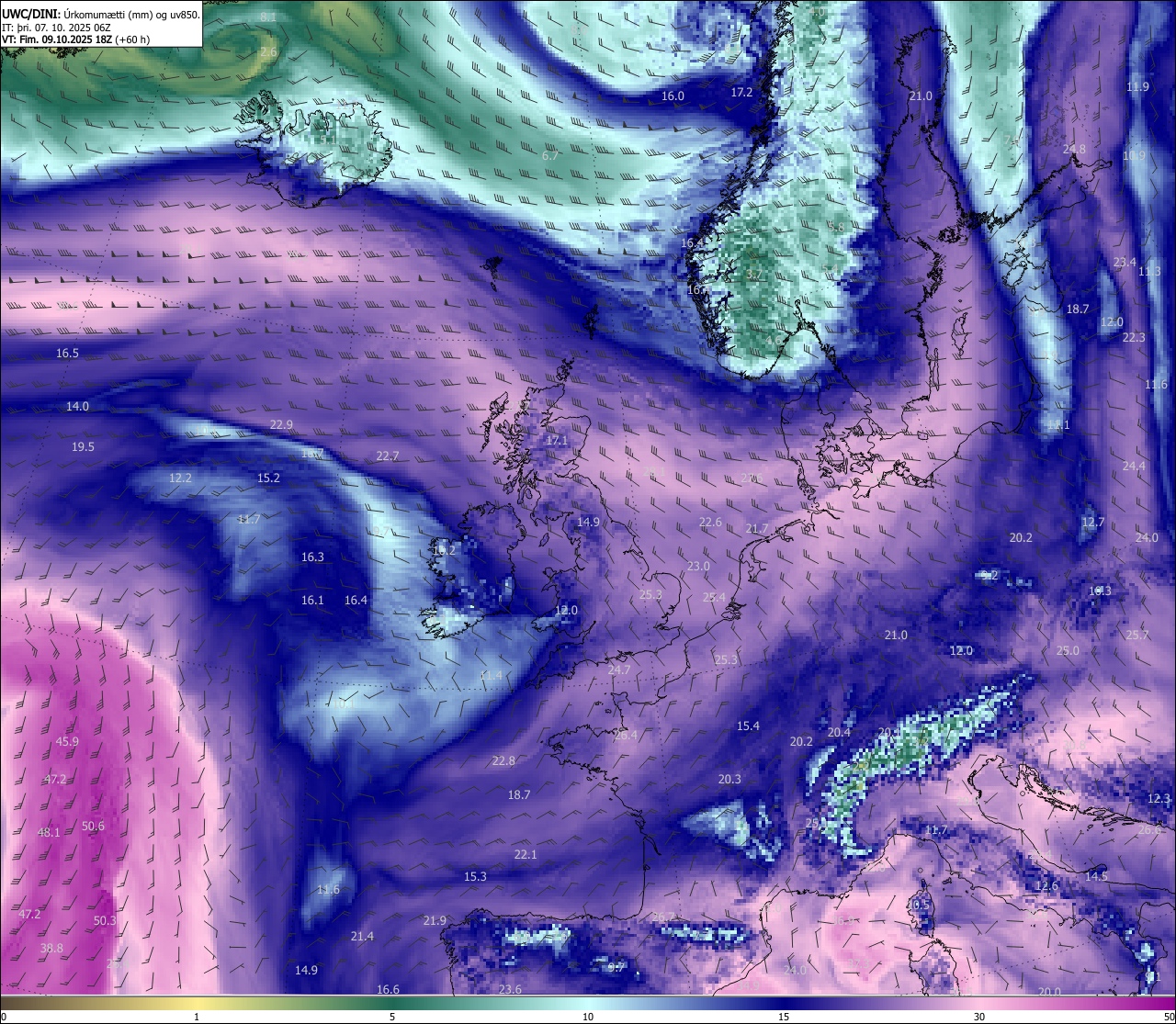Select the 22.9 value label

pyautogui.click(x=281, y=425)
